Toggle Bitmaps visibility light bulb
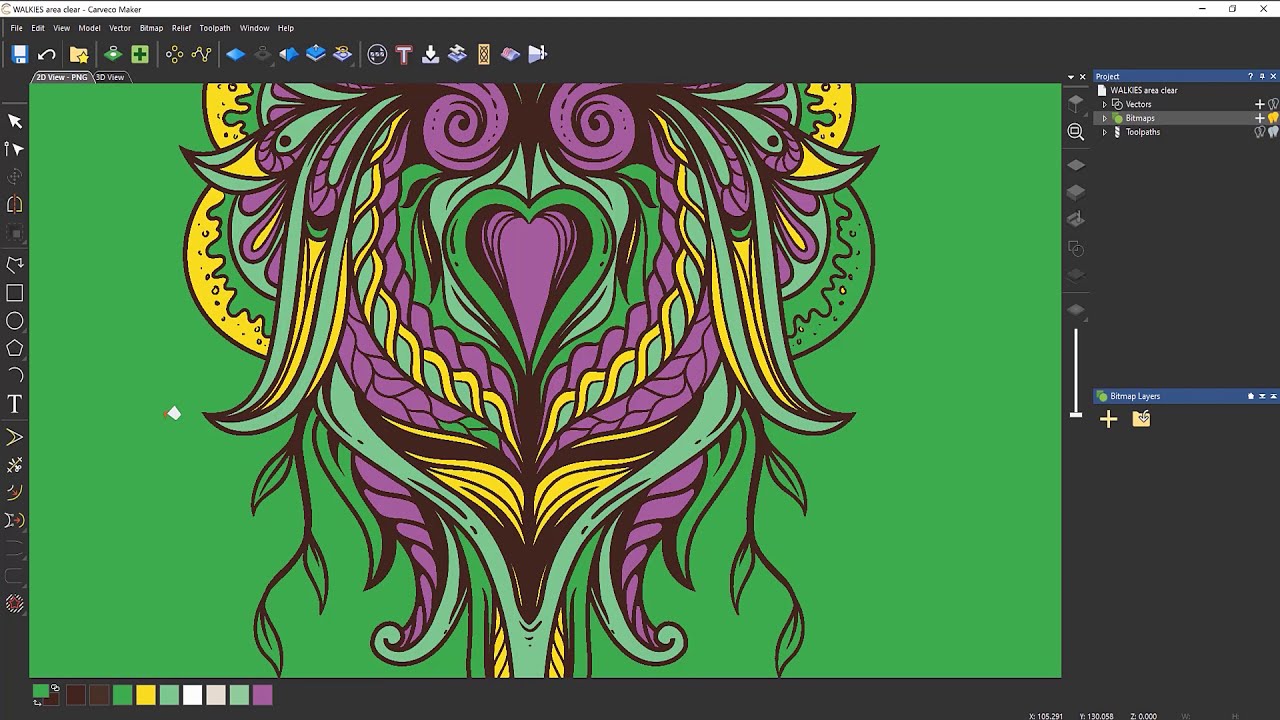Image resolution: width=1280 pixels, height=720 pixels. pos(1273,118)
